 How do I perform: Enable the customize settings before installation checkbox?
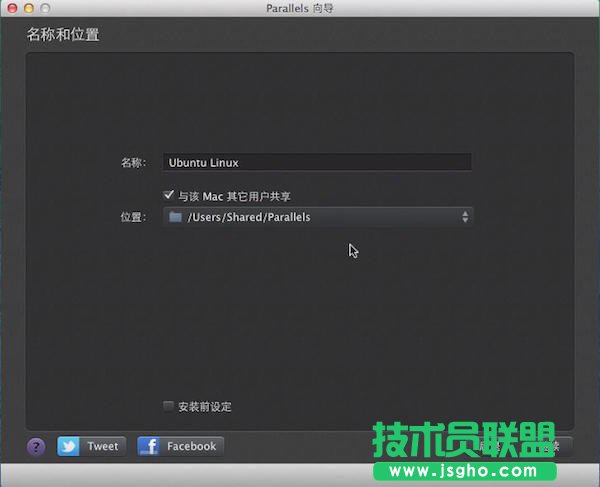pos(168,406)
